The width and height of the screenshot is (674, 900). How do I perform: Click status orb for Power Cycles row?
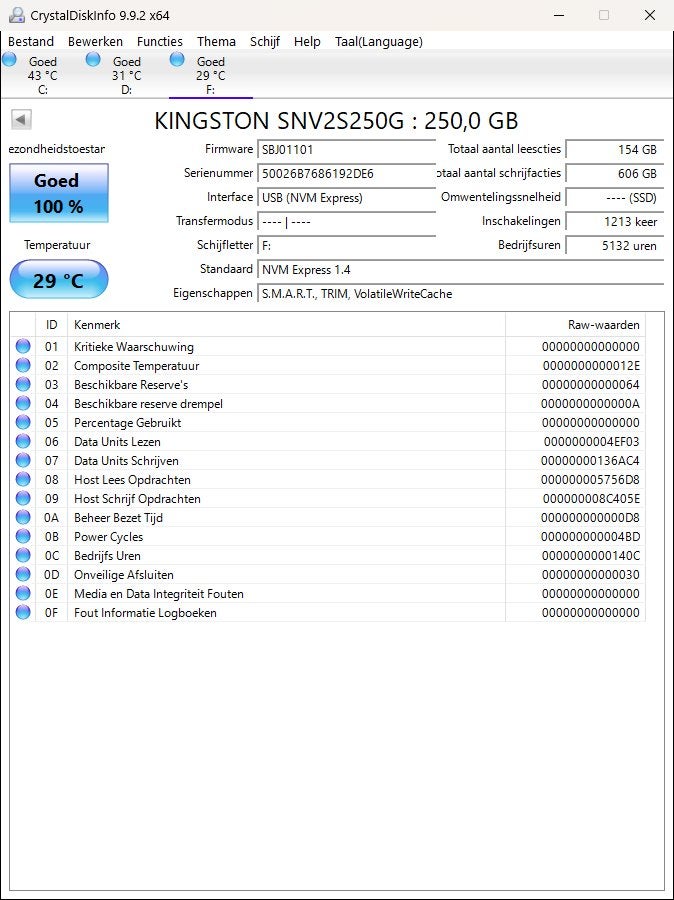click(23, 536)
